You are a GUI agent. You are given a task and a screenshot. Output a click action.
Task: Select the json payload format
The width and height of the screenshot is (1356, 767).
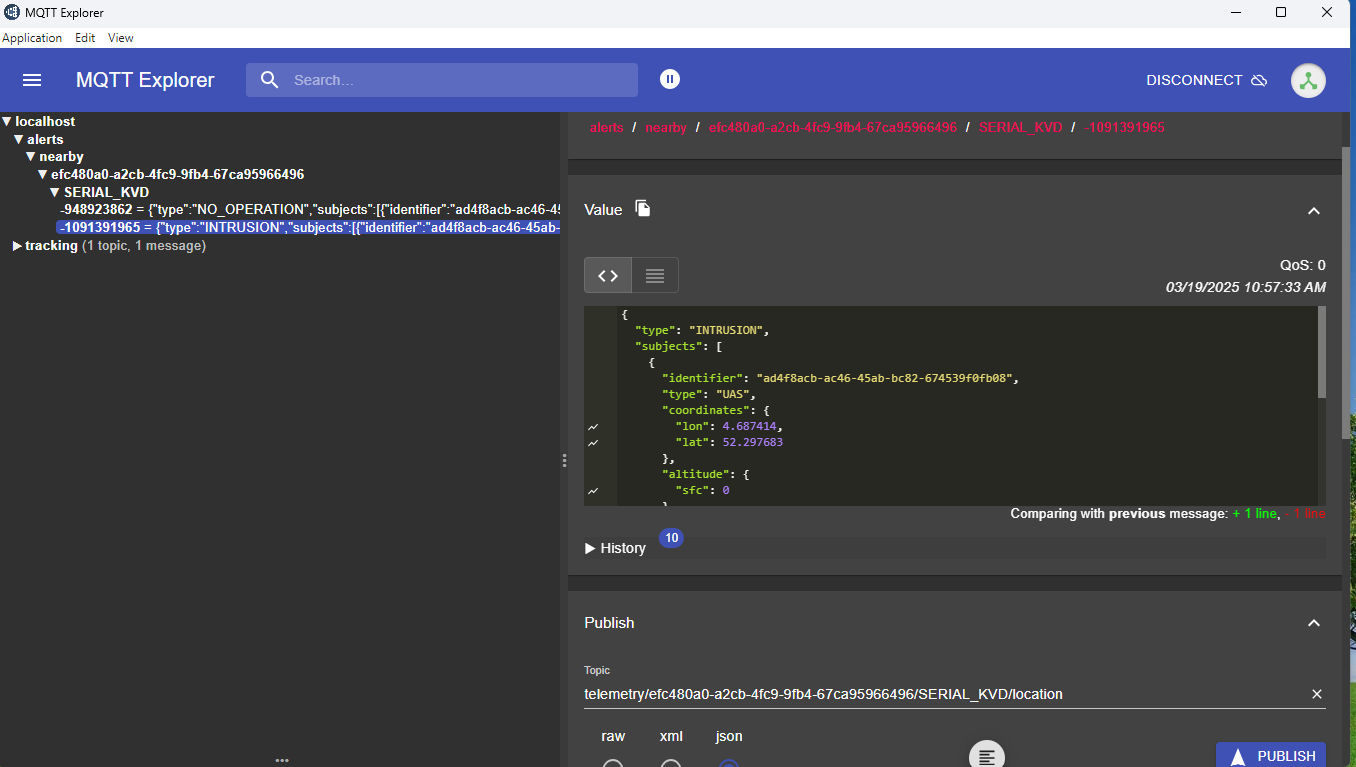click(x=728, y=763)
